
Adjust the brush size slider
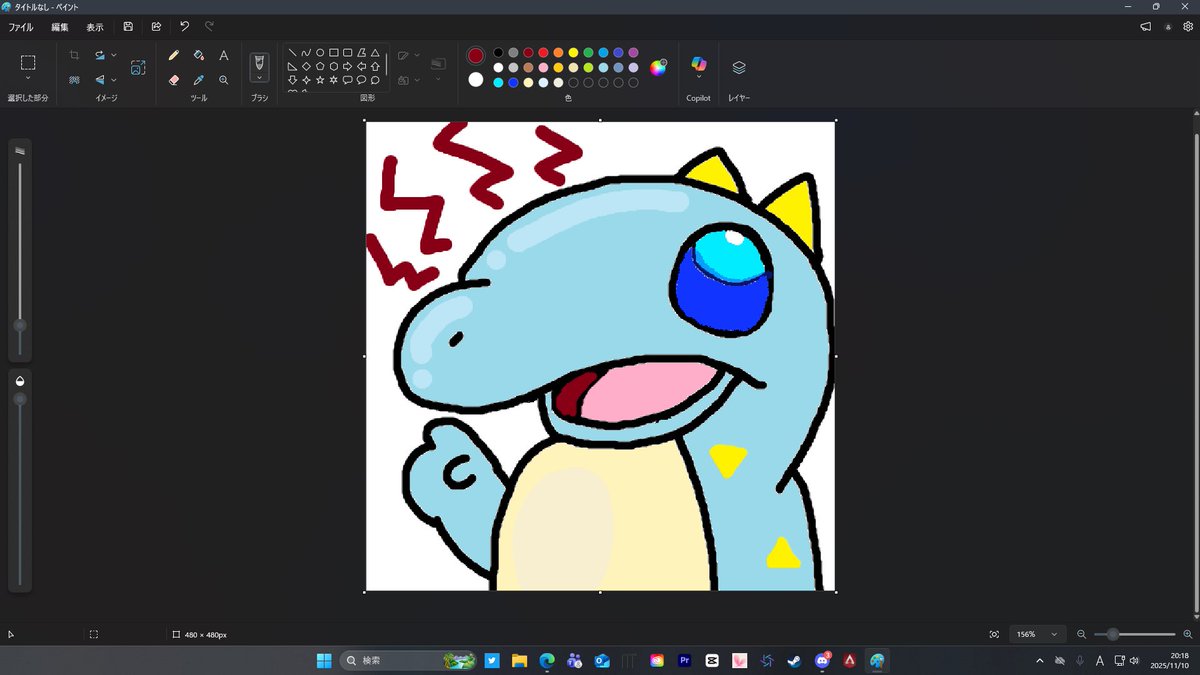[19, 325]
